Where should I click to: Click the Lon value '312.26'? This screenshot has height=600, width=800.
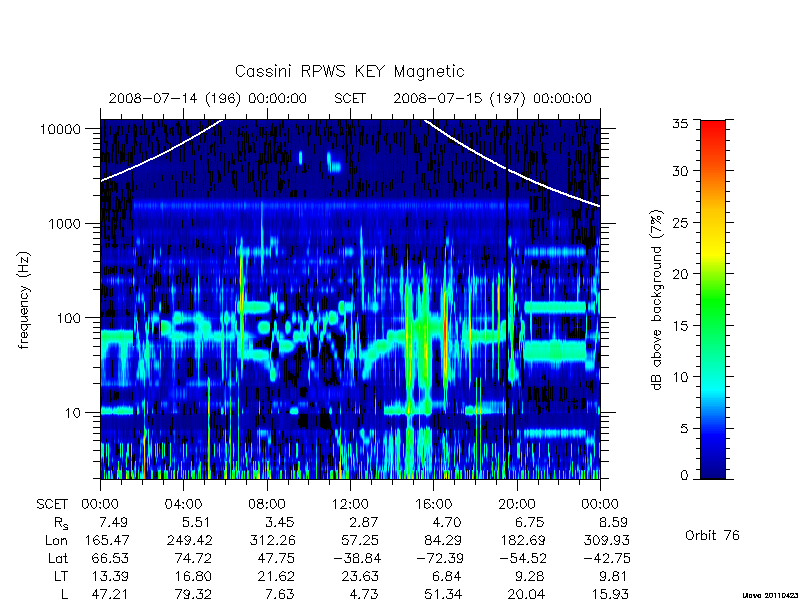pos(273,540)
